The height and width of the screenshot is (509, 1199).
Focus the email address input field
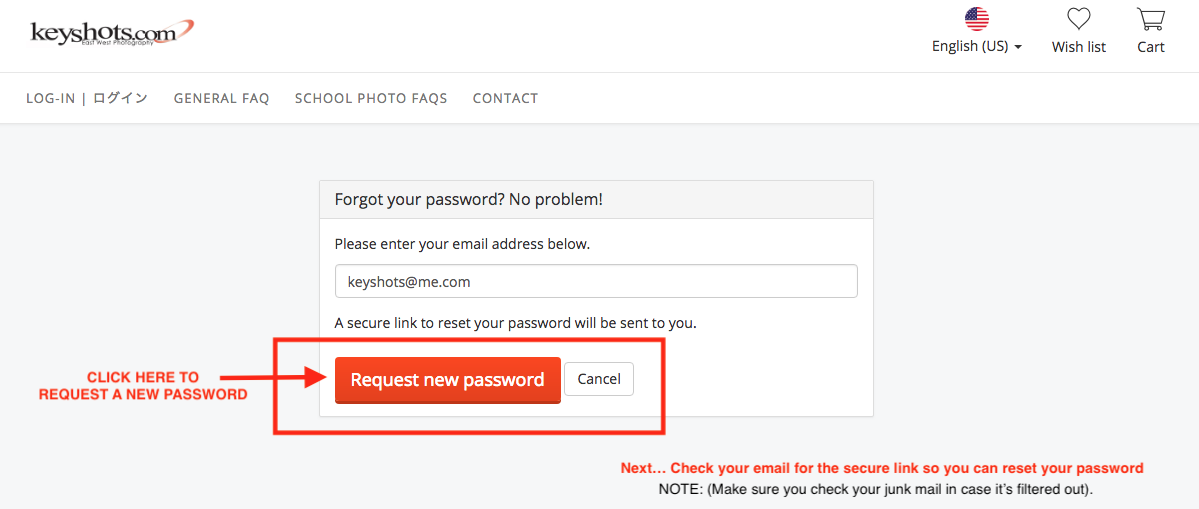tap(596, 281)
